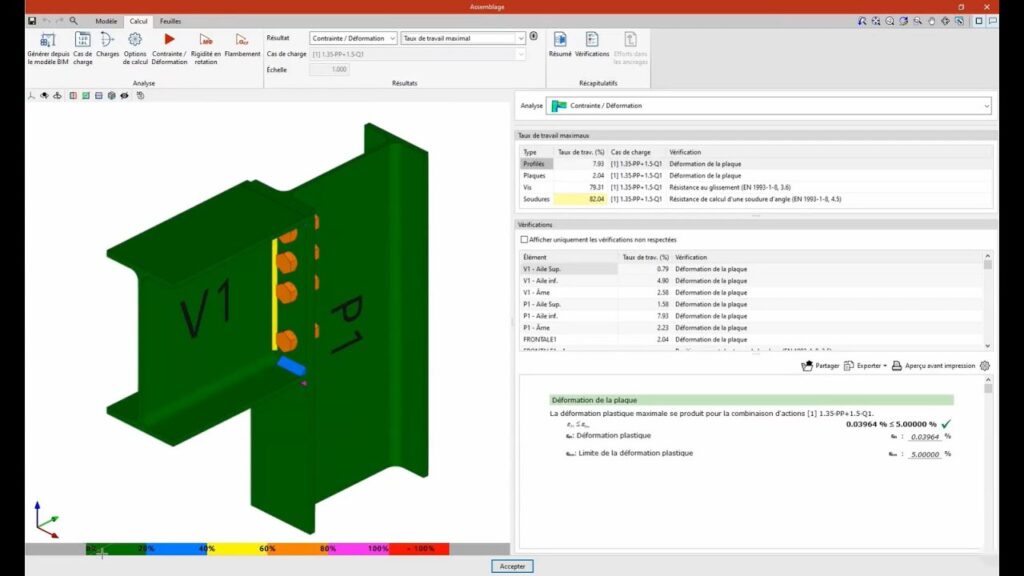This screenshot has height=576, width=1024.
Task: Start the Flambement analysis
Action: pos(242,41)
